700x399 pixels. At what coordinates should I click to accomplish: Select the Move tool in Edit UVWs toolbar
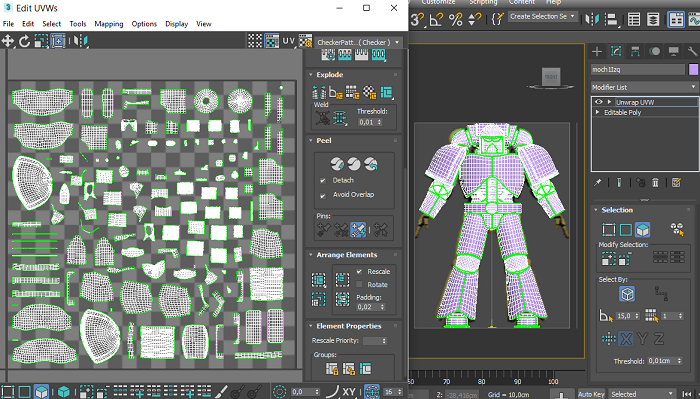8,41
